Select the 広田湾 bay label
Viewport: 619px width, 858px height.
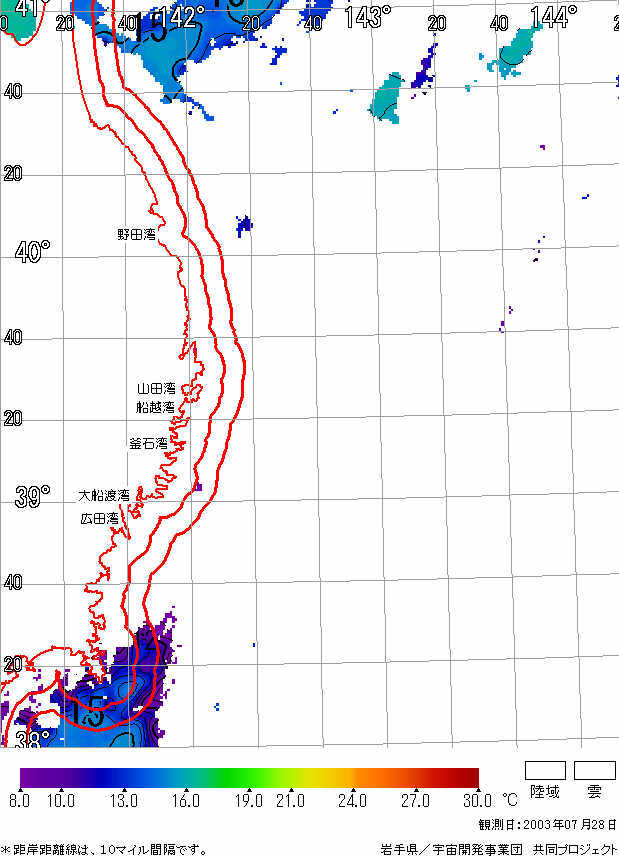[x=100, y=518]
